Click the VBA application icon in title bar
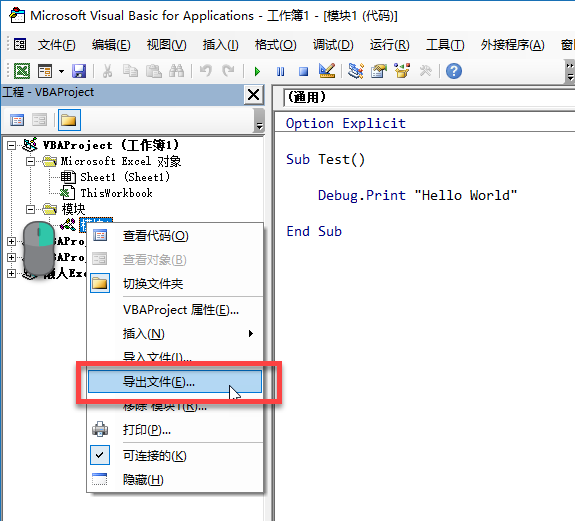Viewport: 575px width, 521px height. tap(17, 15)
